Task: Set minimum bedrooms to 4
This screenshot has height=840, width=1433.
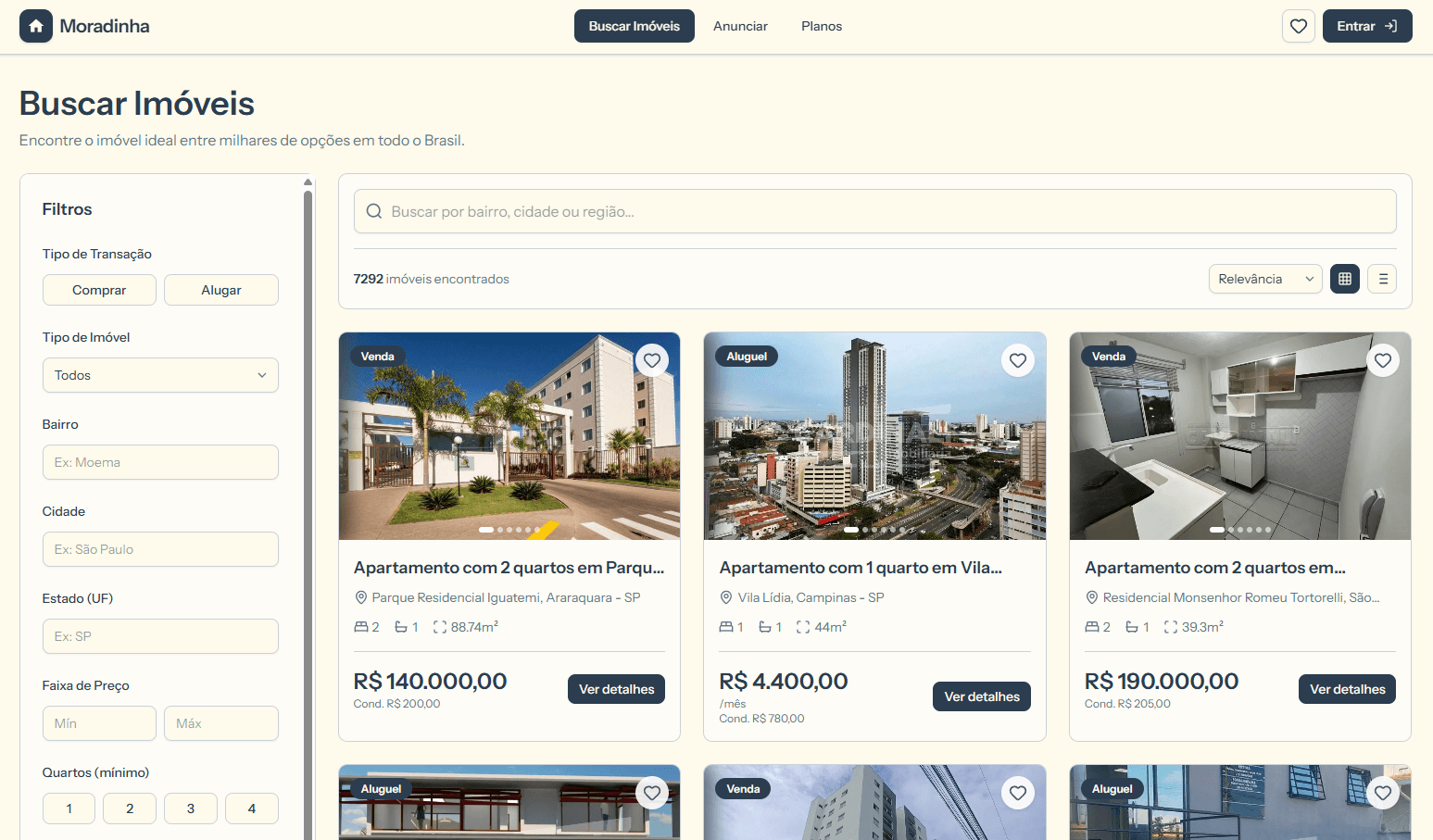Action: tap(252, 809)
